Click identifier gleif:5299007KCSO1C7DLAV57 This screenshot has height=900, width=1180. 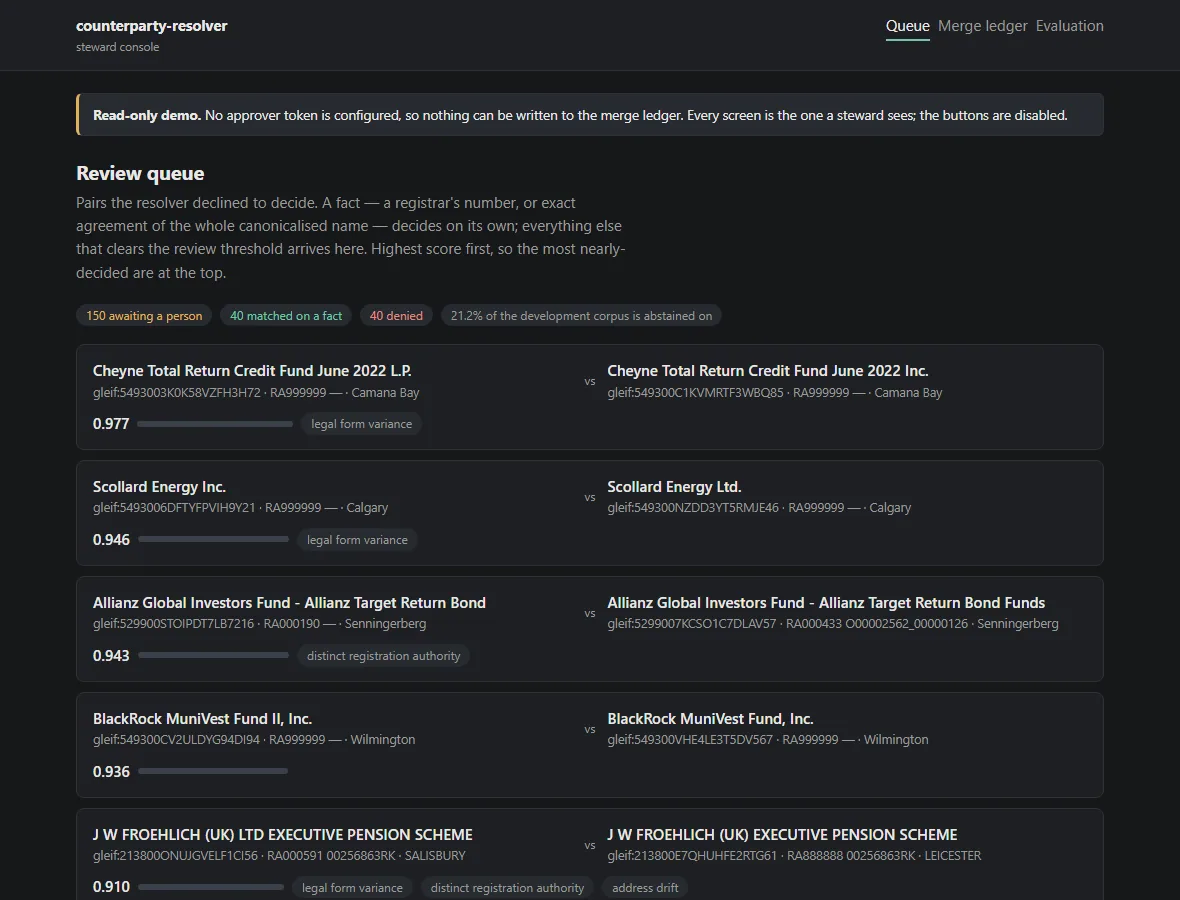tap(692, 624)
